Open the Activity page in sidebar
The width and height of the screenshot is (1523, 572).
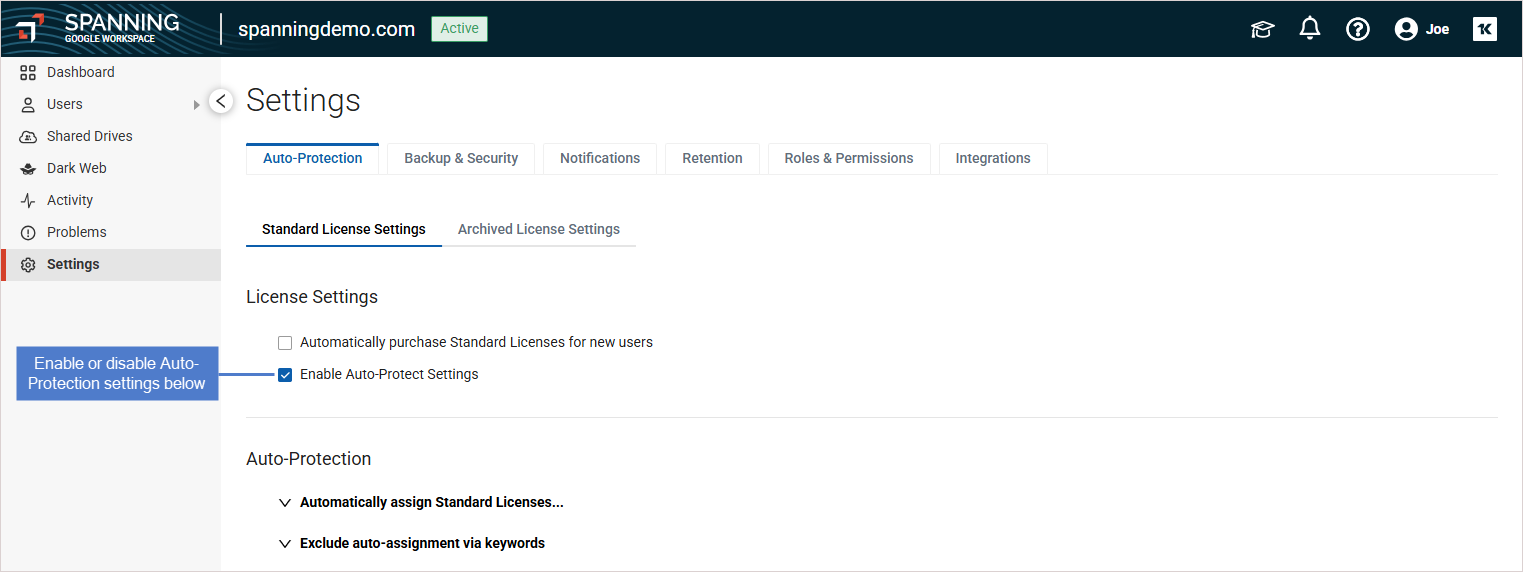[x=69, y=200]
